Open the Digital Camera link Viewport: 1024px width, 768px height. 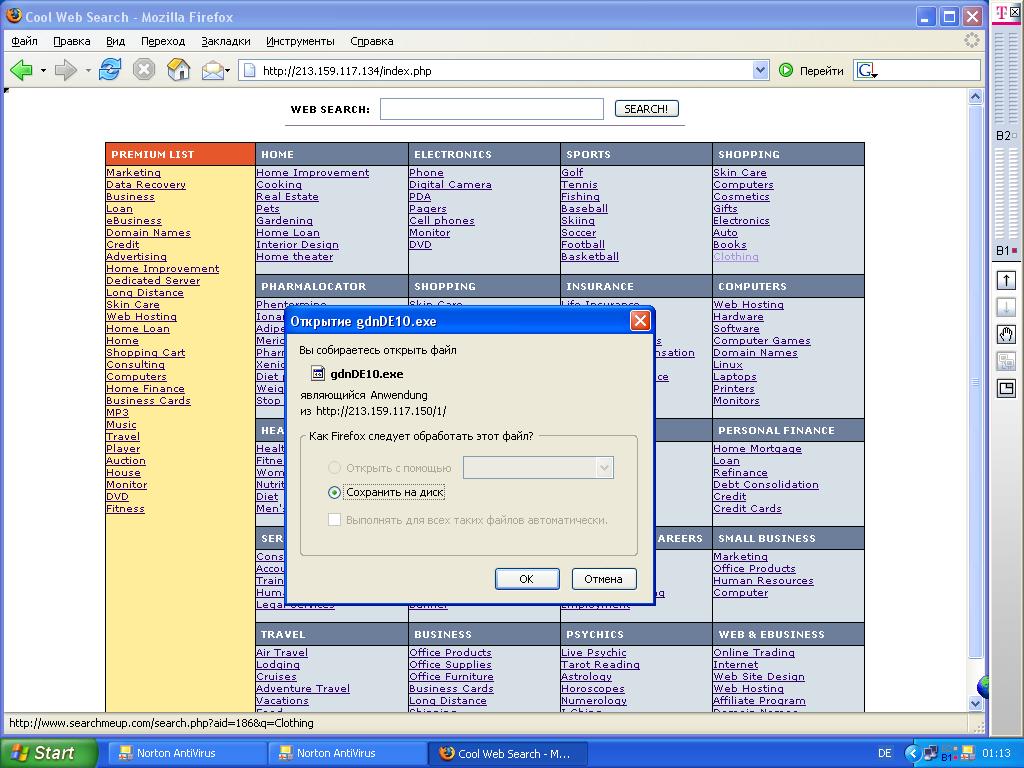pos(450,185)
